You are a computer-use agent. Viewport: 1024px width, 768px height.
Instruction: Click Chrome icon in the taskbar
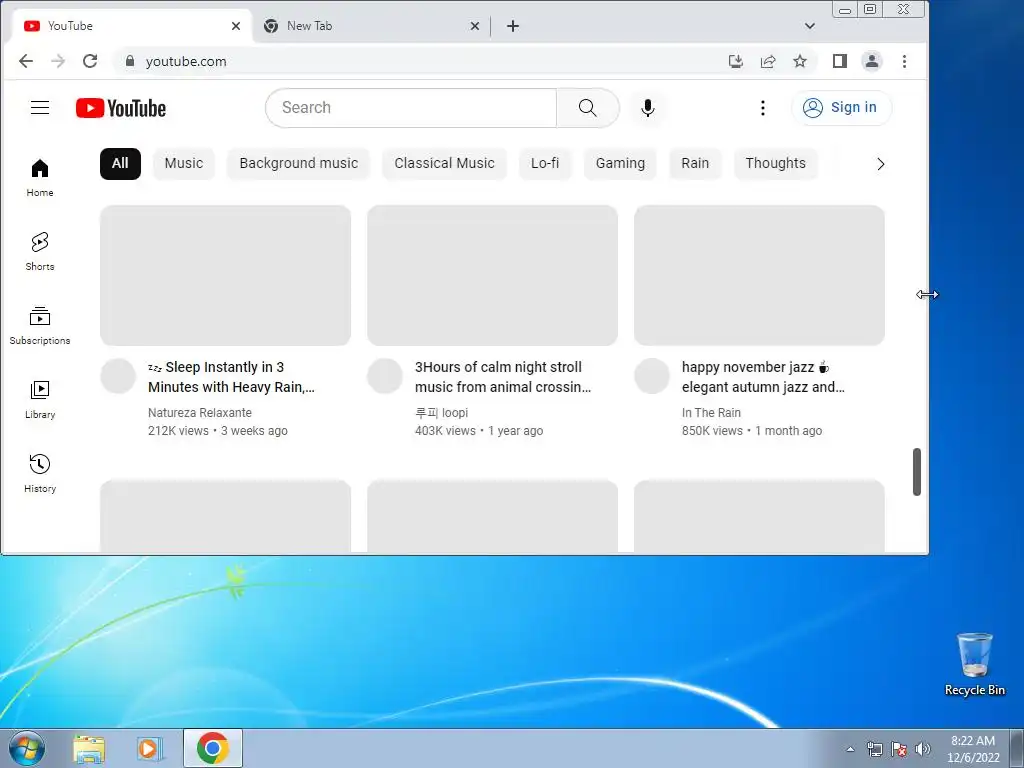coord(213,748)
